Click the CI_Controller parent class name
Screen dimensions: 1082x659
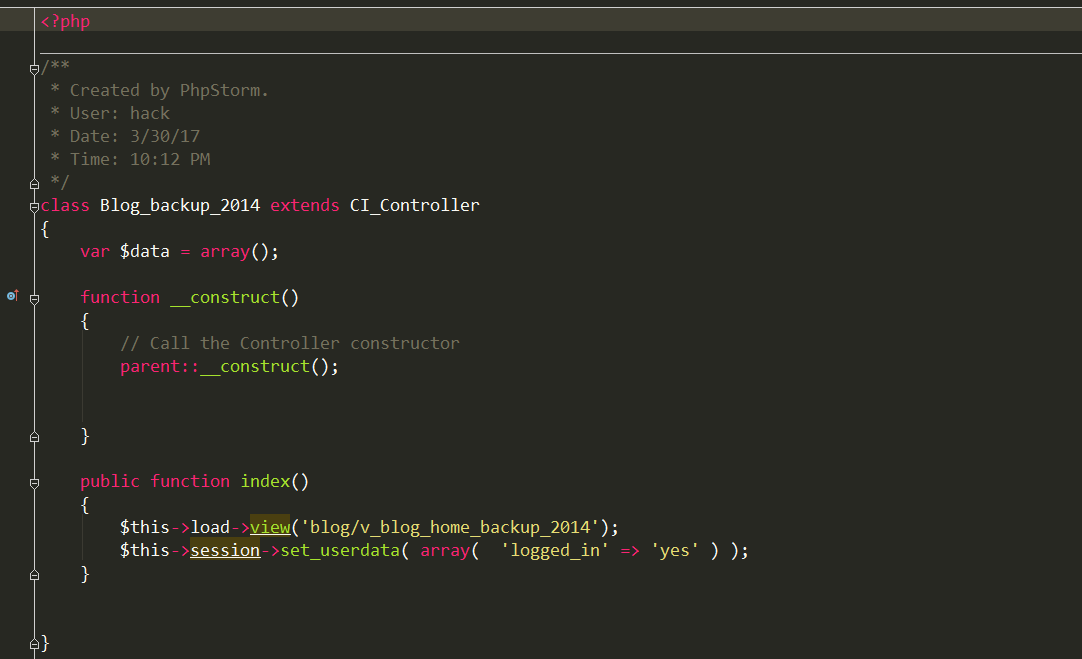414,205
